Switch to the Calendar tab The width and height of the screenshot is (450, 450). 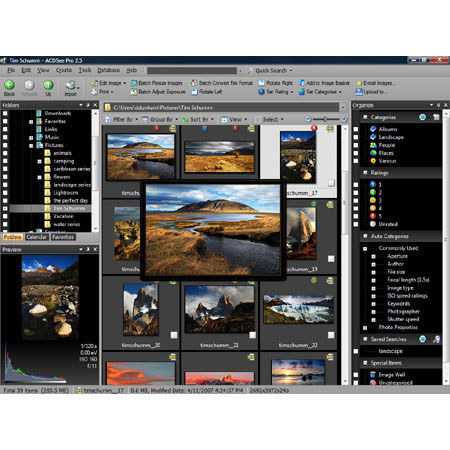[37, 237]
